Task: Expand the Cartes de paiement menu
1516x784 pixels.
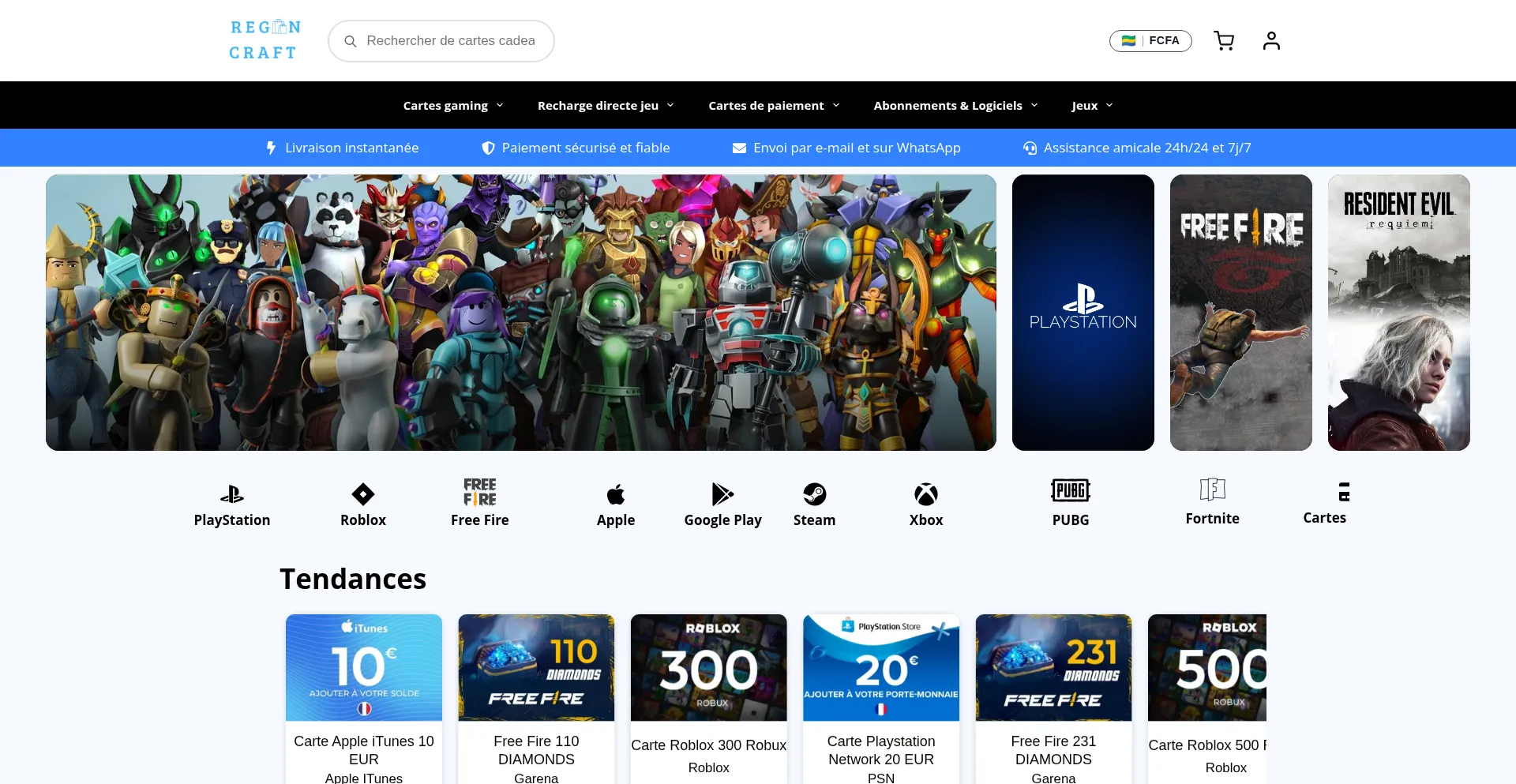Action: (x=774, y=105)
